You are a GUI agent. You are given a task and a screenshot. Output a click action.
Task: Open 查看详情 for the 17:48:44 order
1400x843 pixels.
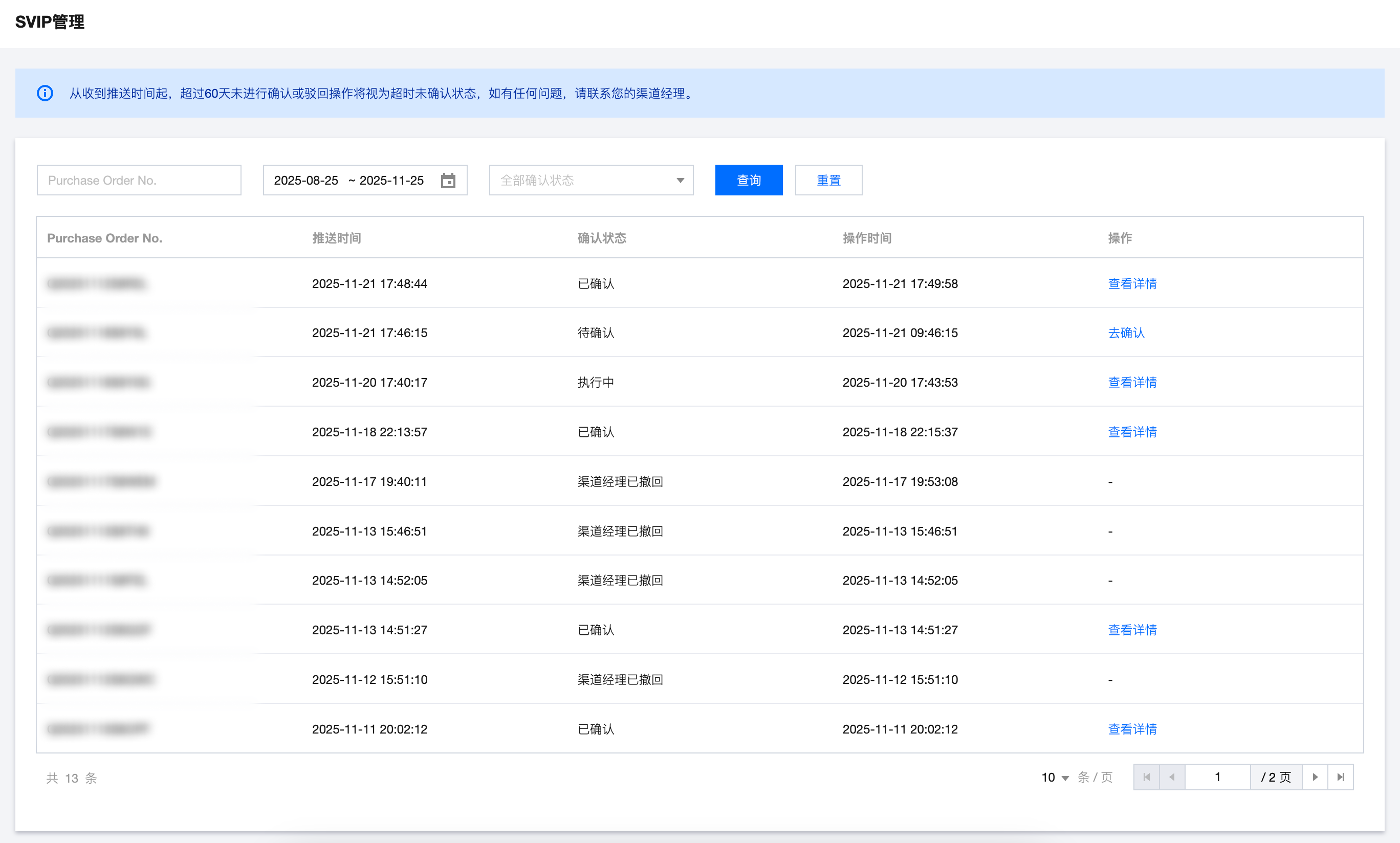click(1132, 283)
